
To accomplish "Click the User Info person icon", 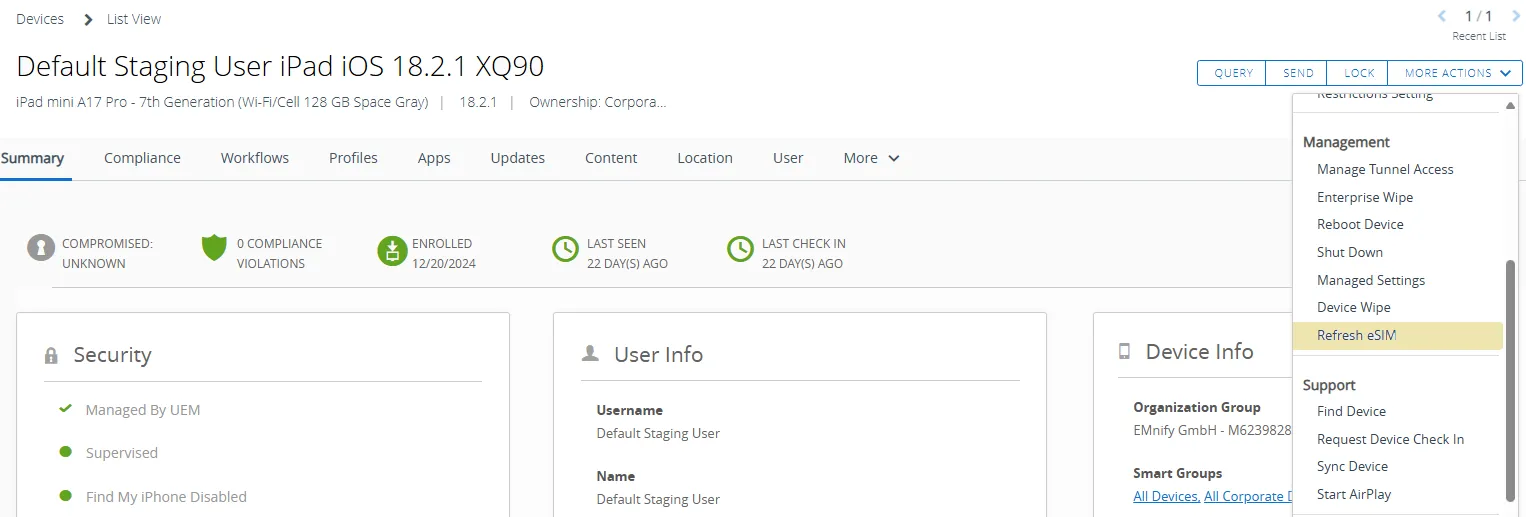I will [590, 353].
